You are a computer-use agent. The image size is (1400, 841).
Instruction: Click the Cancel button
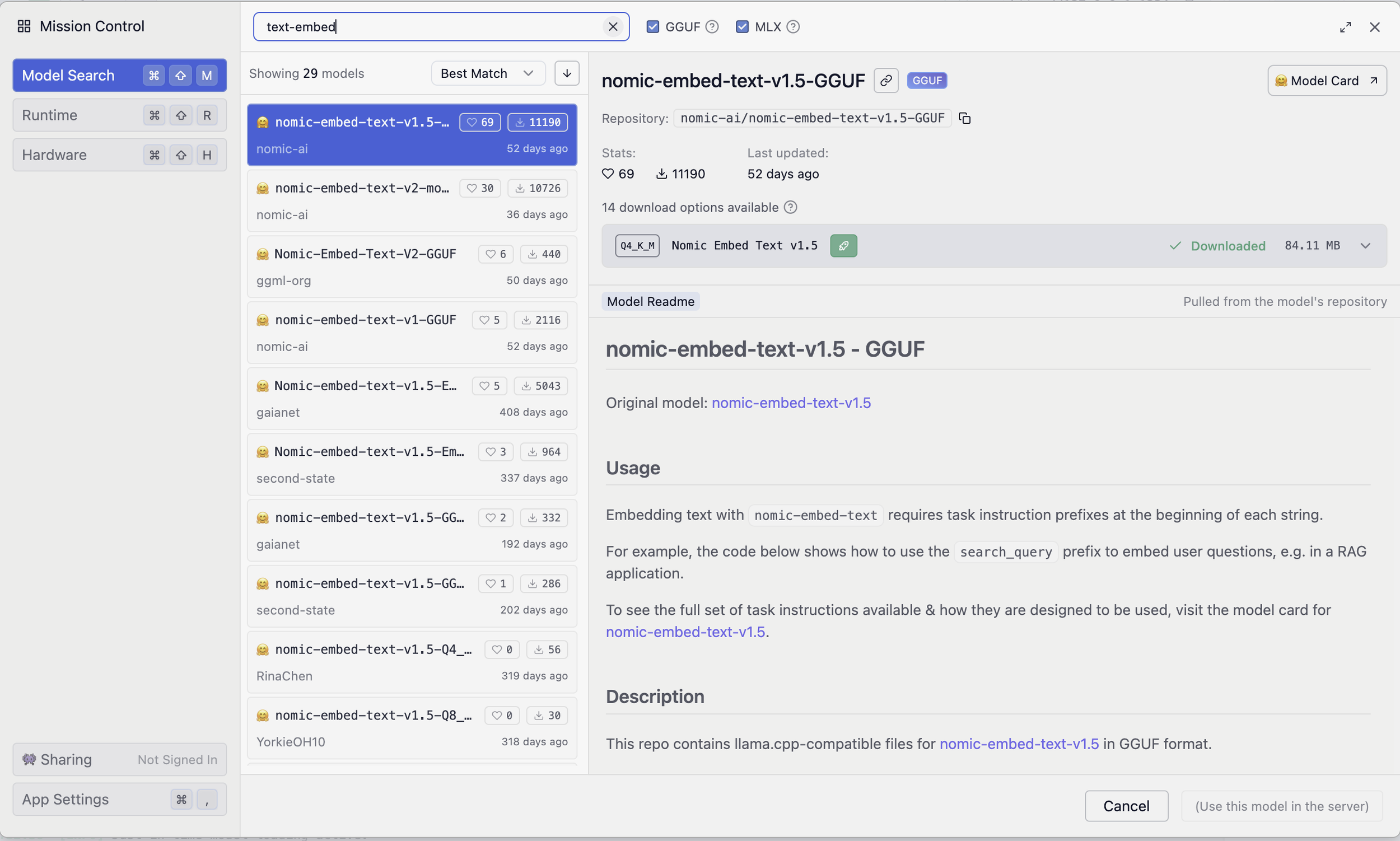pos(1126,806)
